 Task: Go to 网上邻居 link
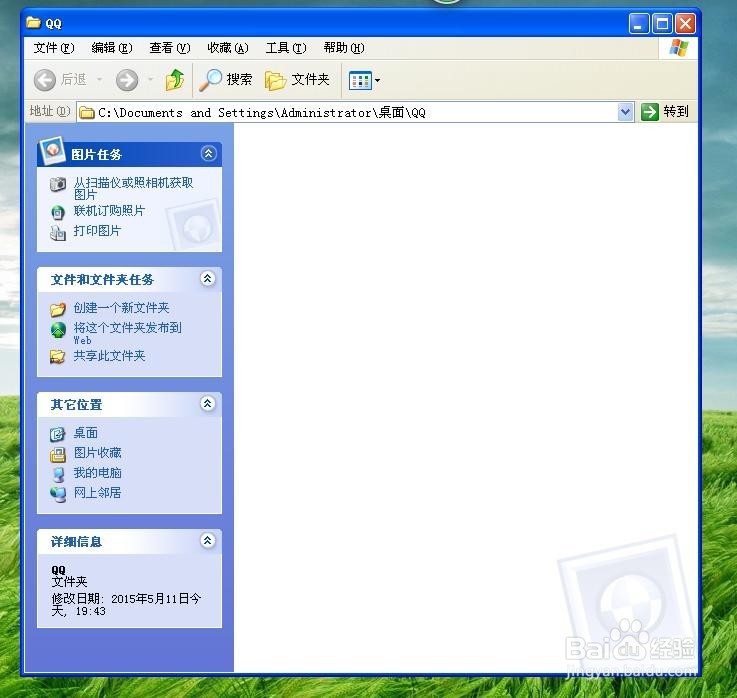click(x=97, y=493)
